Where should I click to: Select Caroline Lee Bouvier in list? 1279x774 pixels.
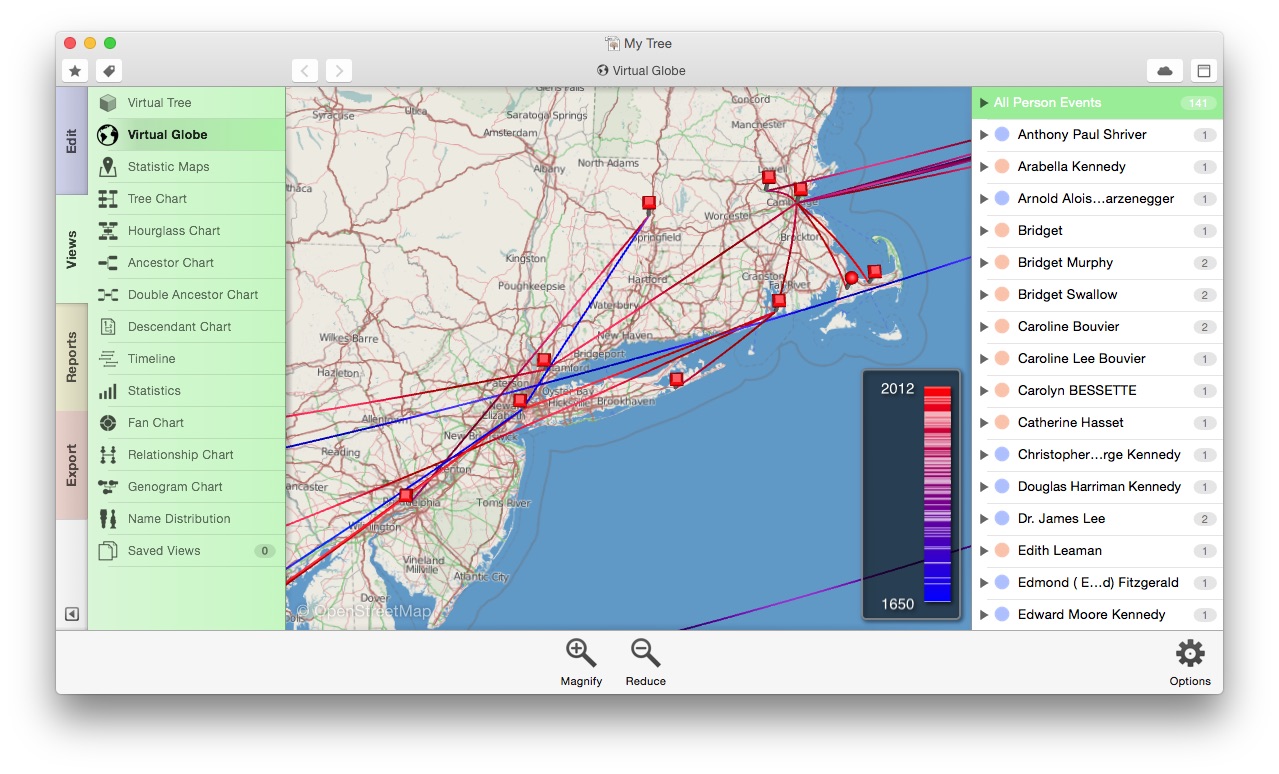tap(1097, 359)
